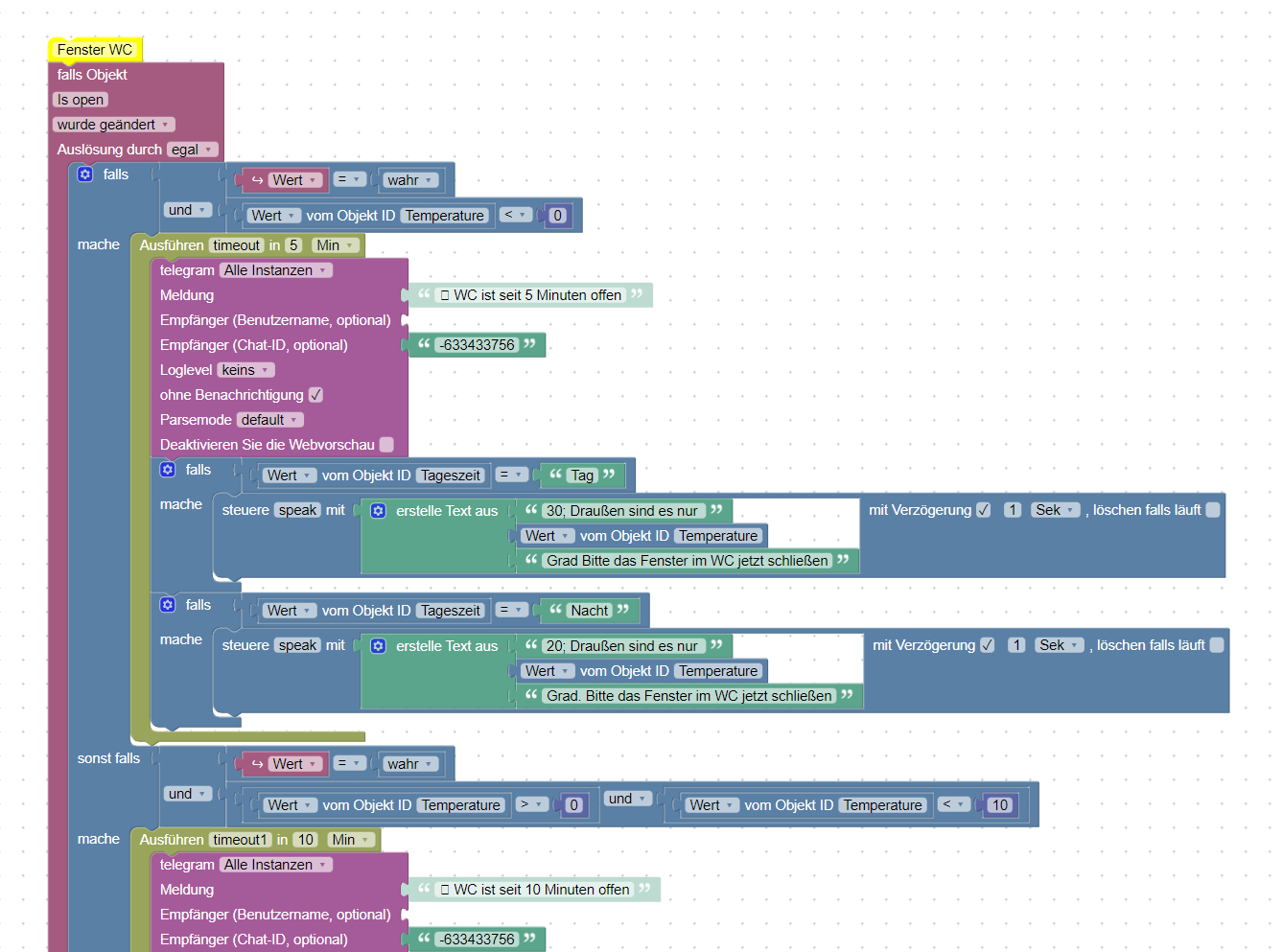Edit 'Grad Bitte das Fenster im WC jetzt schließen' text
1283x952 pixels.
pyautogui.click(x=688, y=561)
